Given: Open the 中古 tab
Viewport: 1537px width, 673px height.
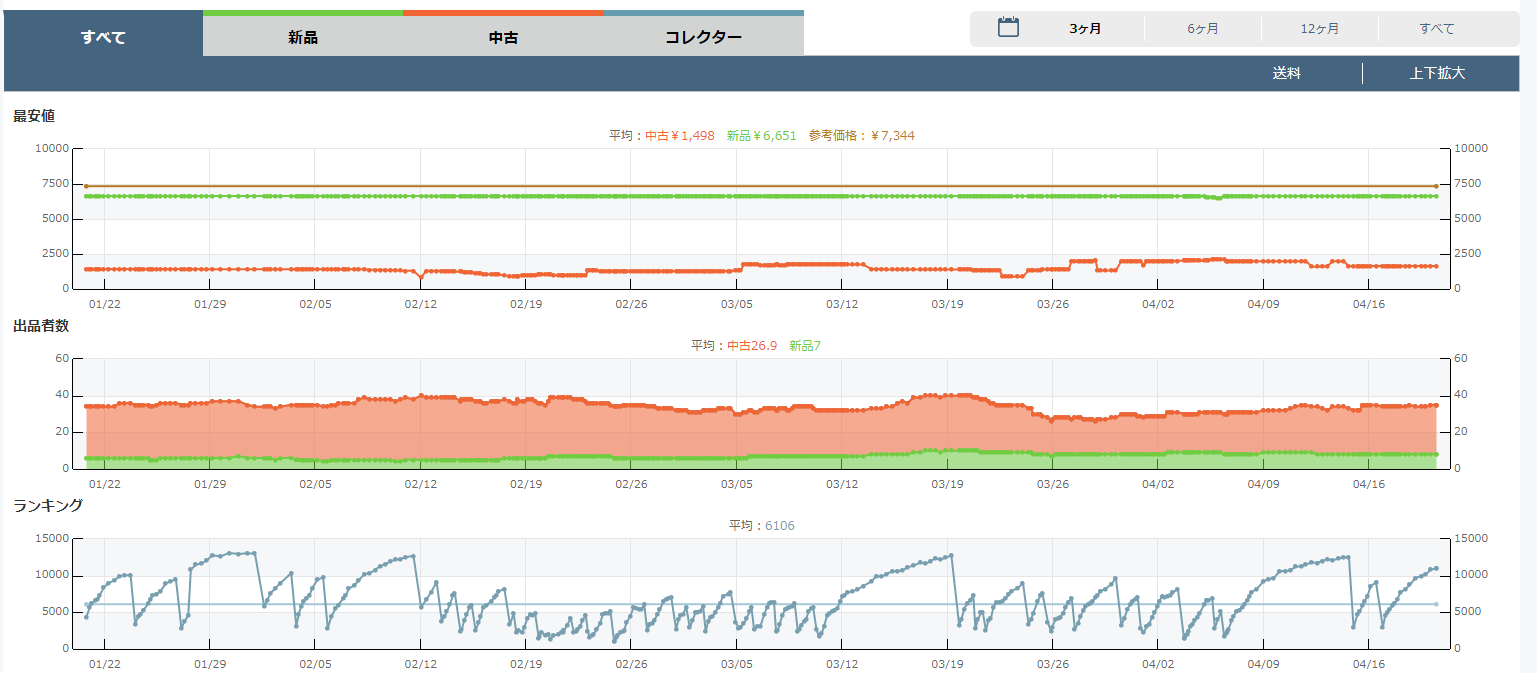Looking at the screenshot, I should click(503, 38).
